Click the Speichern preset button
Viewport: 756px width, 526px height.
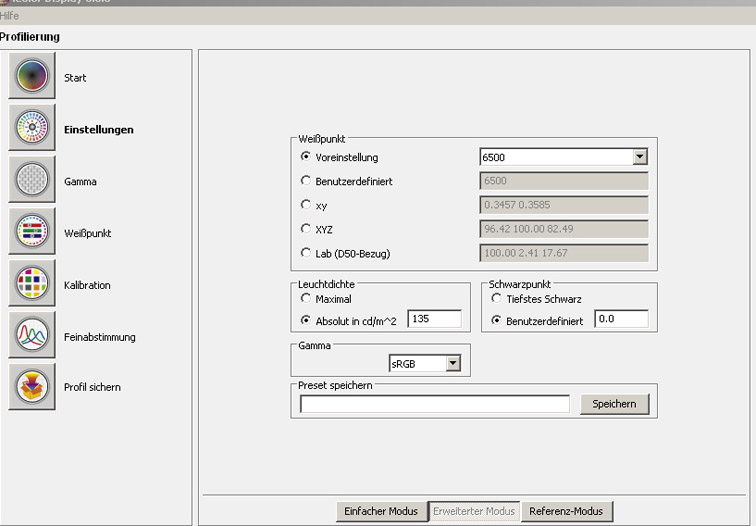pos(614,404)
